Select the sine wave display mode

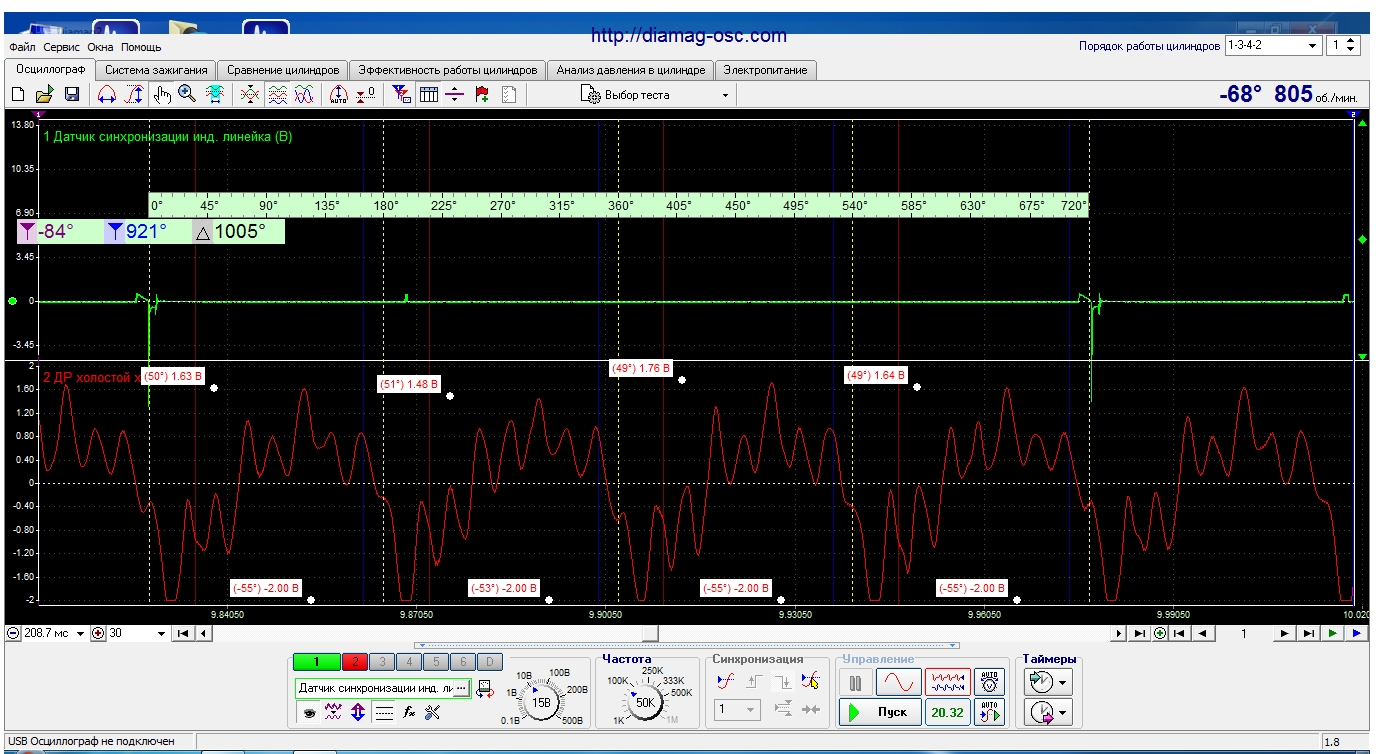tap(898, 682)
